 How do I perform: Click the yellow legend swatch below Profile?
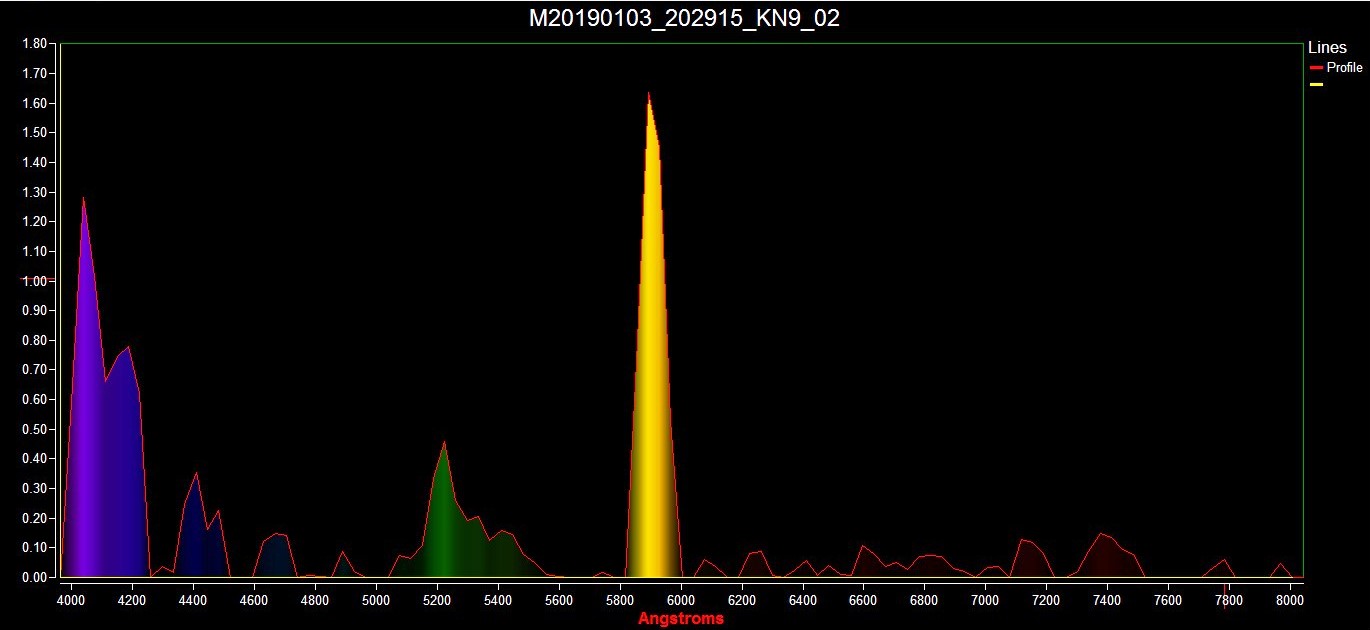[x=1316, y=85]
